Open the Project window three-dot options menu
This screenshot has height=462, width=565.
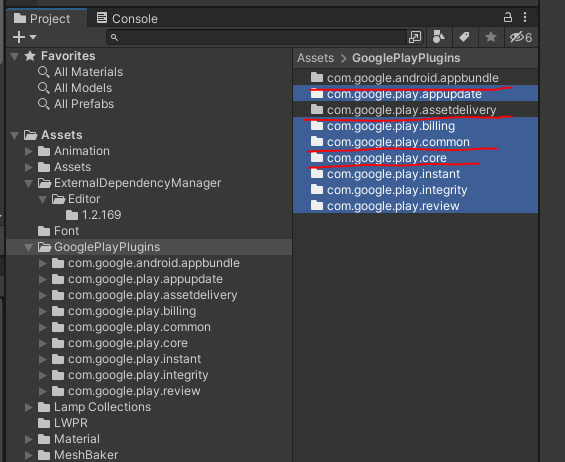[525, 17]
